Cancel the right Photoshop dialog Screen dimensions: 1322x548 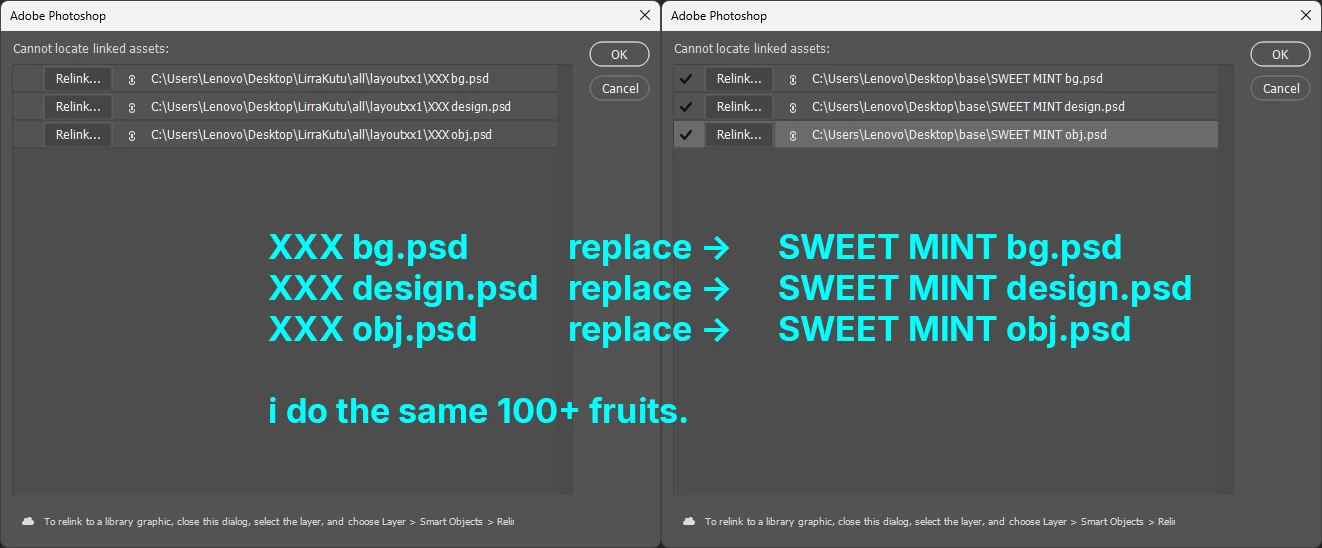coord(1280,88)
